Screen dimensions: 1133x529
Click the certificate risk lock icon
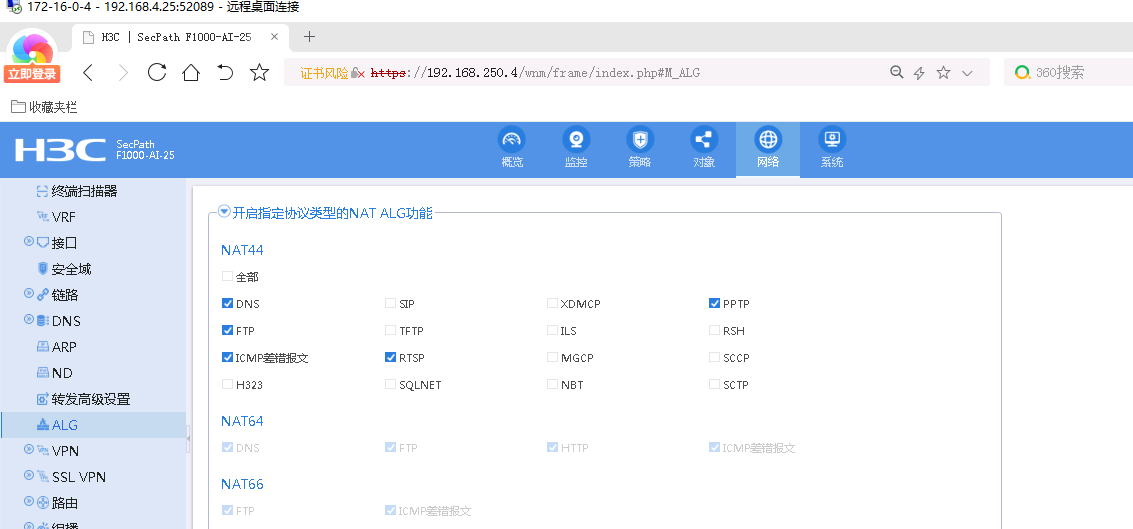pos(358,73)
